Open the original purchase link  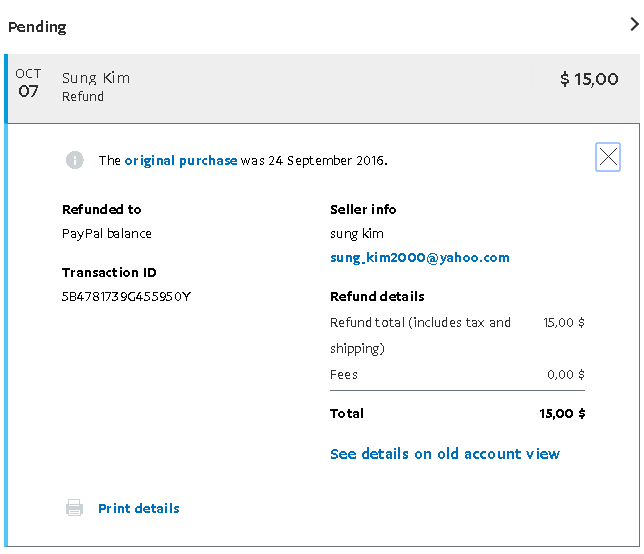point(181,160)
